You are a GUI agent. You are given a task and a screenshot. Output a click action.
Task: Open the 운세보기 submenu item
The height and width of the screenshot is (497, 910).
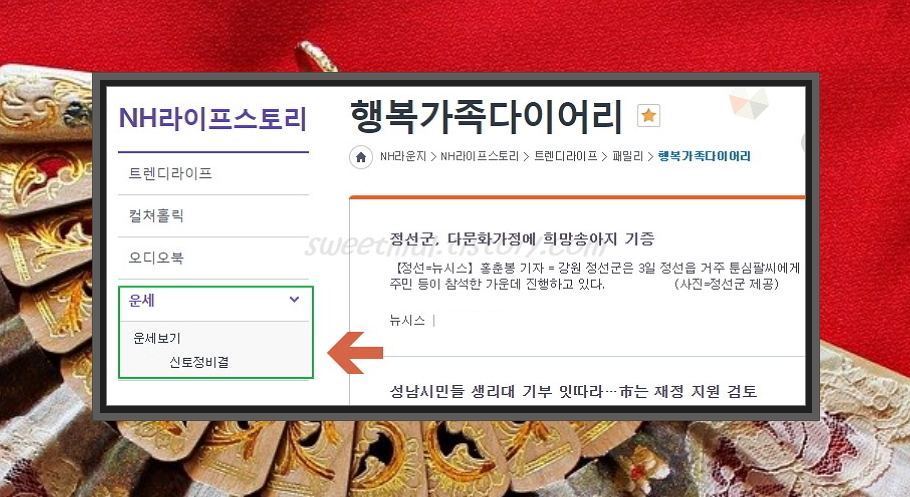(157, 338)
